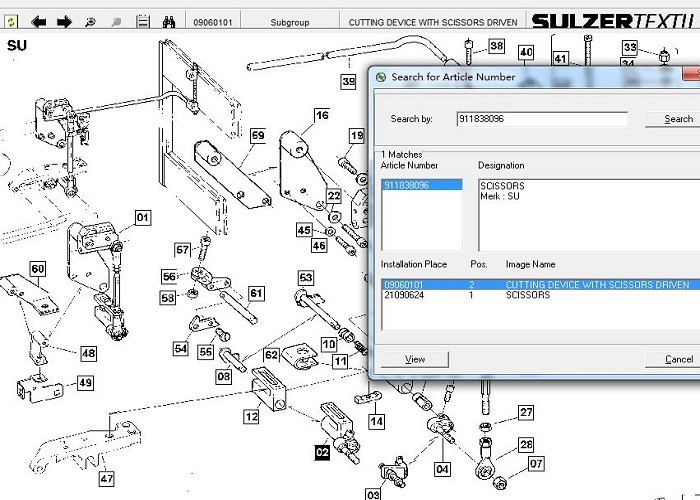Screen dimensions: 700x500
Task: Select position label 62 in the diagram
Action: pyautogui.click(x=271, y=355)
